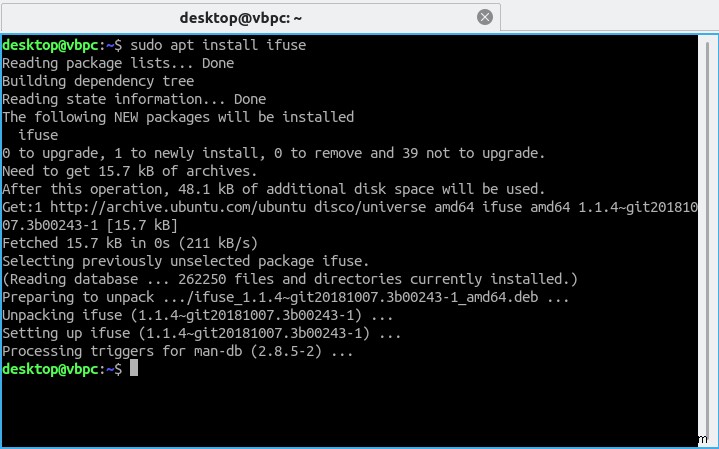This screenshot has width=719, height=449.
Task: Click 'The following NEW packages will be installed'
Action: pos(178,117)
